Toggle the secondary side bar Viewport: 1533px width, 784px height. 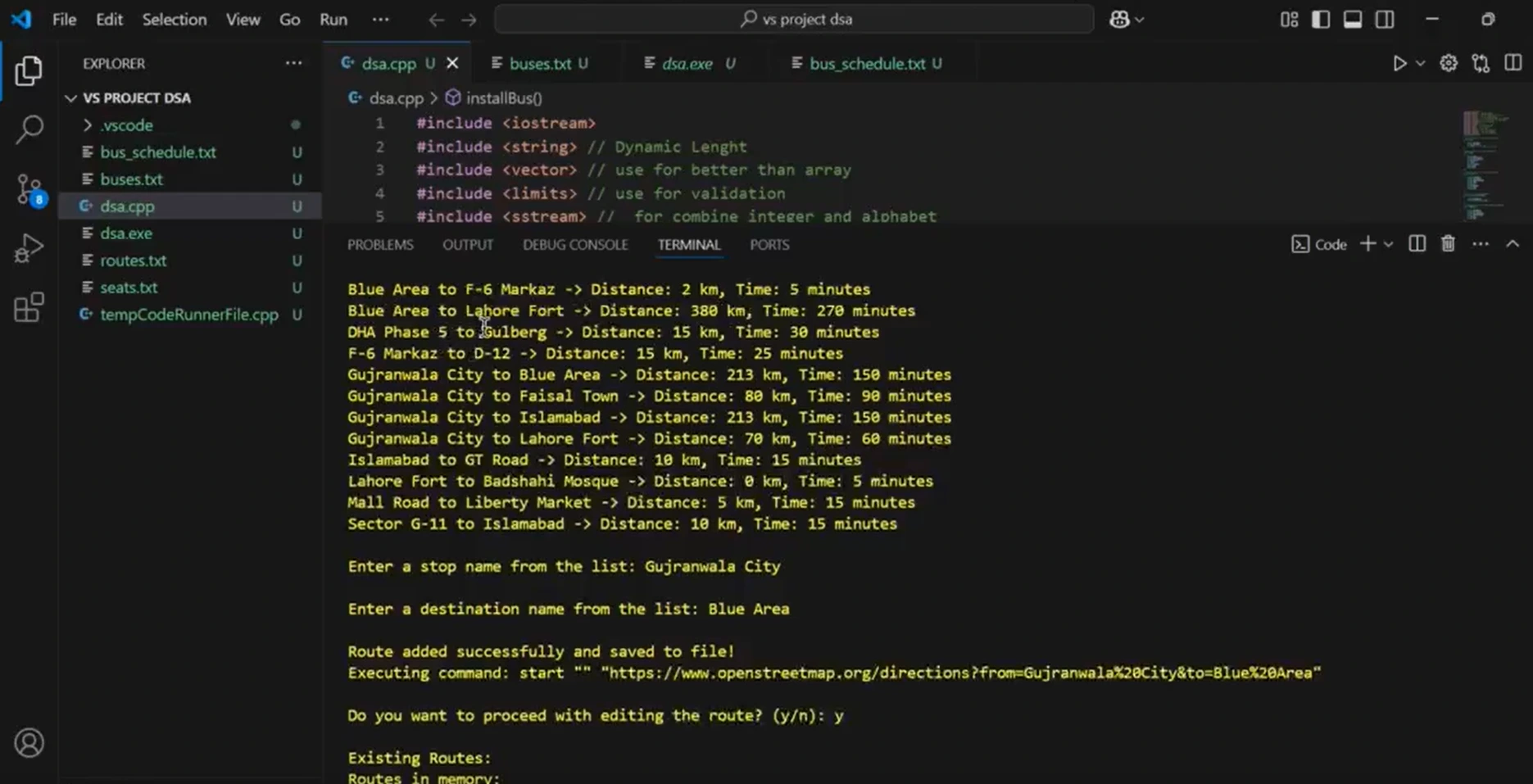click(x=1385, y=20)
